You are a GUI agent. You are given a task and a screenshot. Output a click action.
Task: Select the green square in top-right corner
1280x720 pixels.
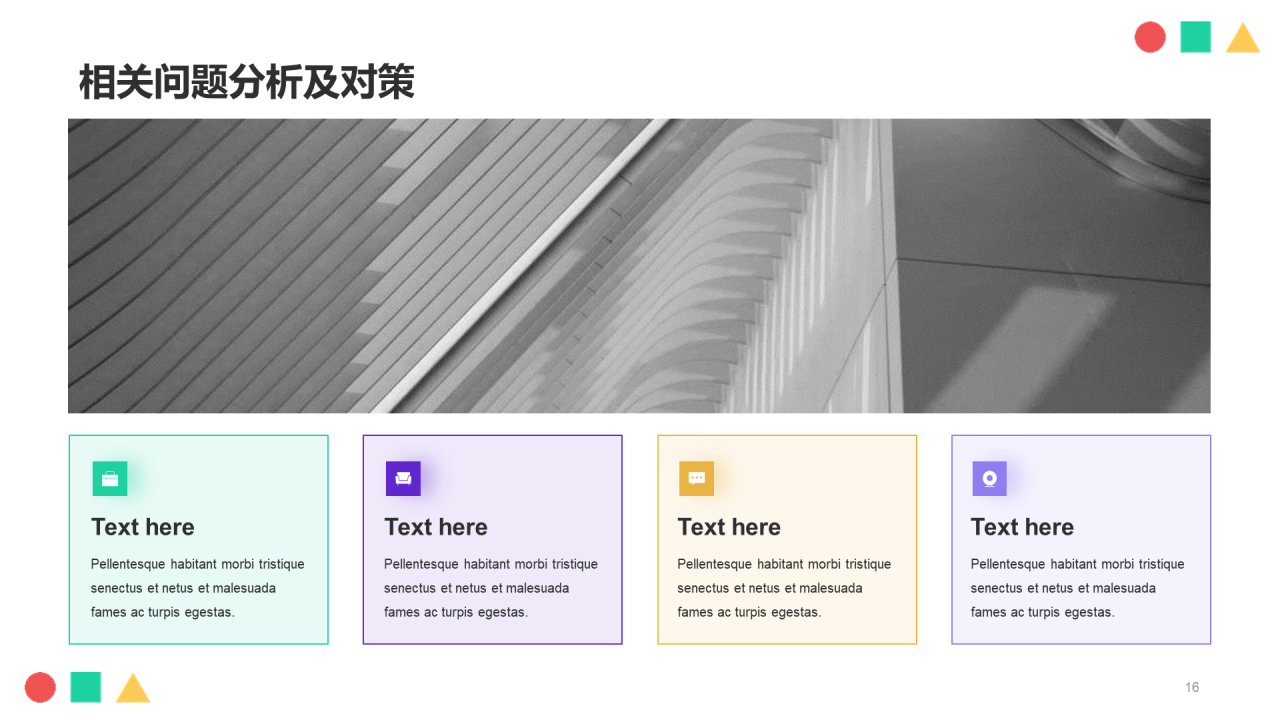click(x=1195, y=37)
